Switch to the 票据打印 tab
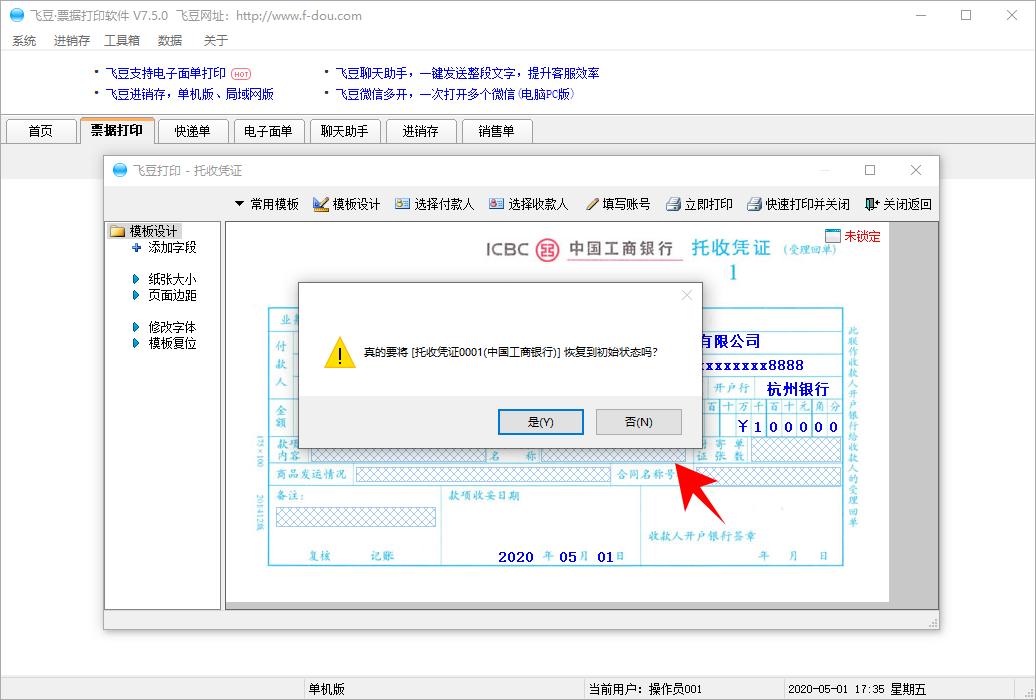 (117, 130)
